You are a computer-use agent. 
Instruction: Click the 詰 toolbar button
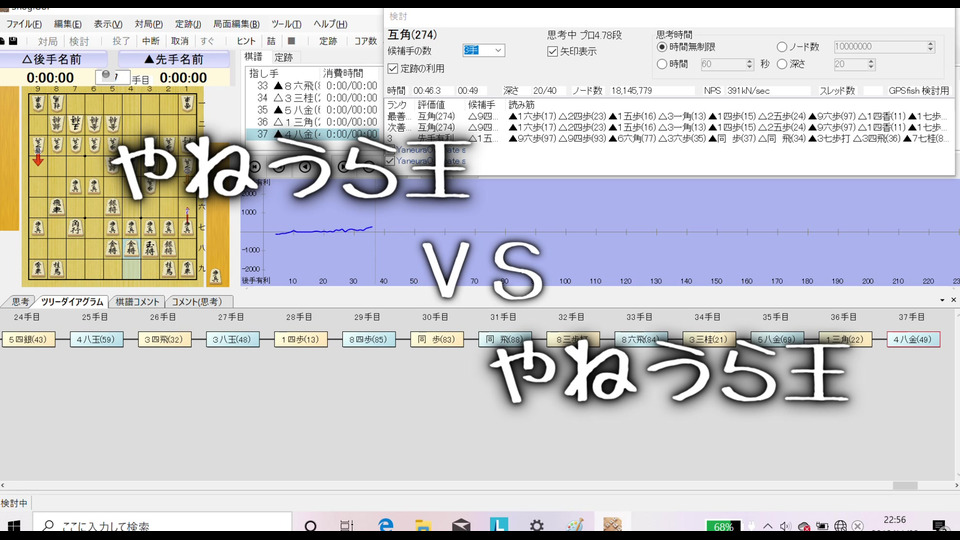click(271, 41)
